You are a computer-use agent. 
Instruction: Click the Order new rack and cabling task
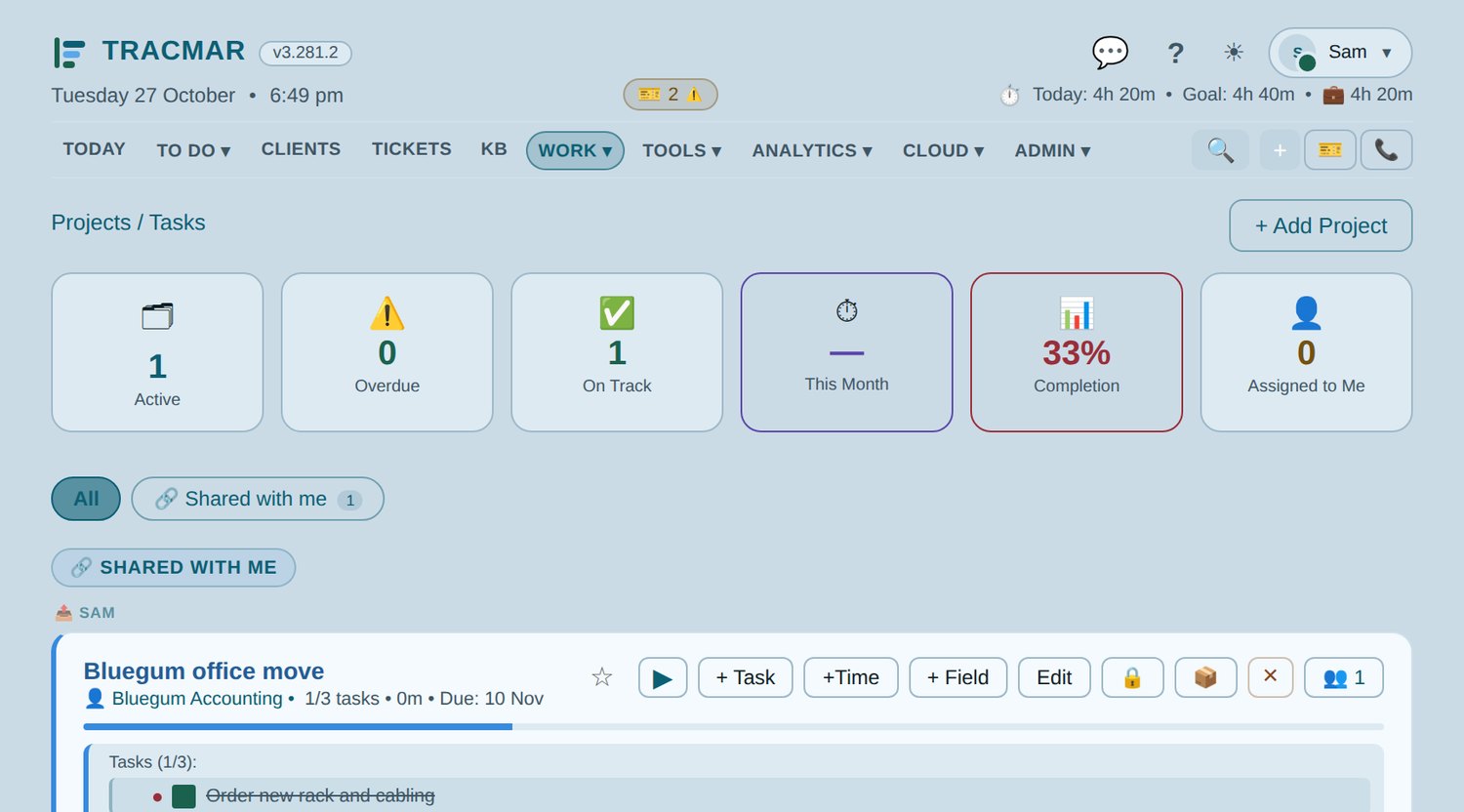(320, 796)
